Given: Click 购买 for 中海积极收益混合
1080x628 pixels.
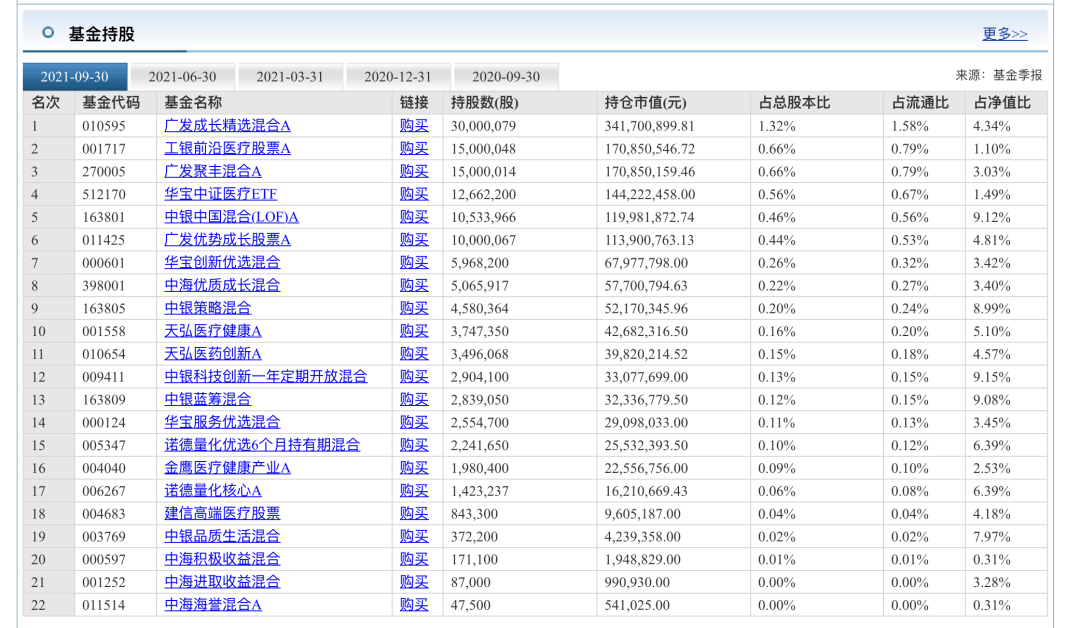Looking at the screenshot, I should [x=414, y=559].
